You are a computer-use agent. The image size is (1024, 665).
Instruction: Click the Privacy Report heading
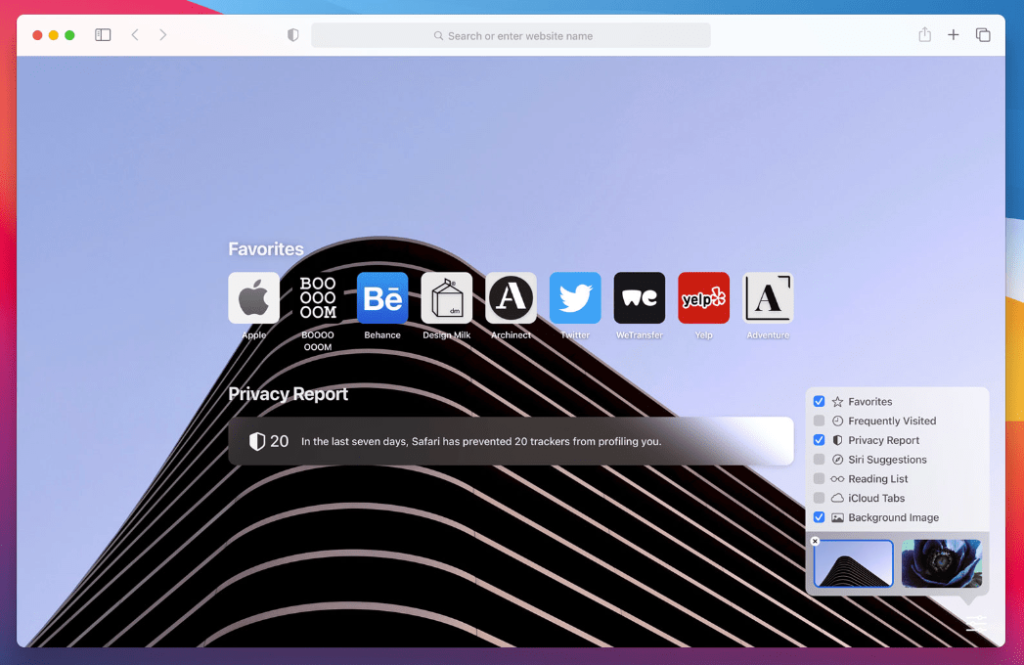pyautogui.click(x=288, y=394)
